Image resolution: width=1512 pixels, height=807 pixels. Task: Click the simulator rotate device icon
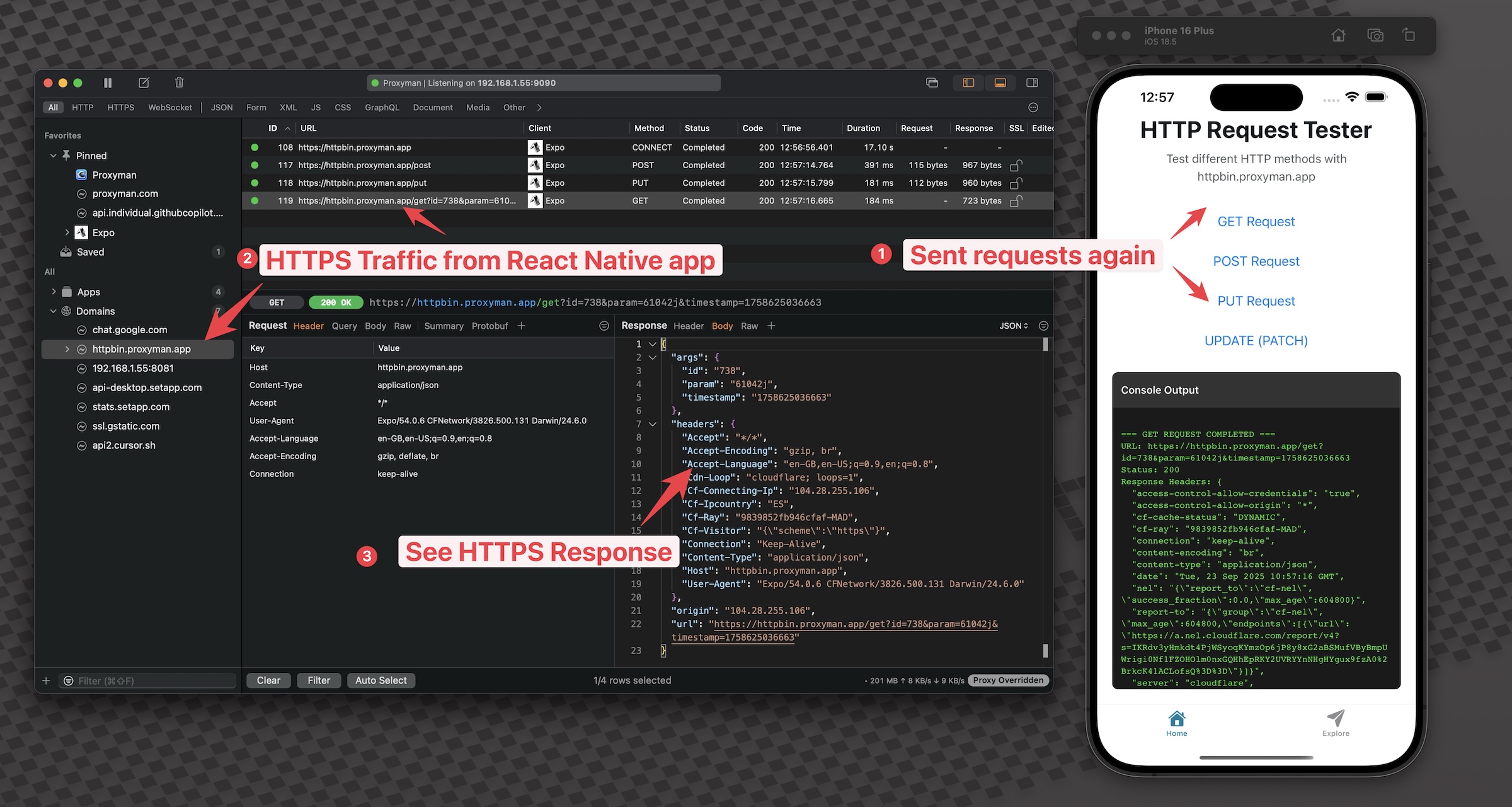pos(1409,35)
